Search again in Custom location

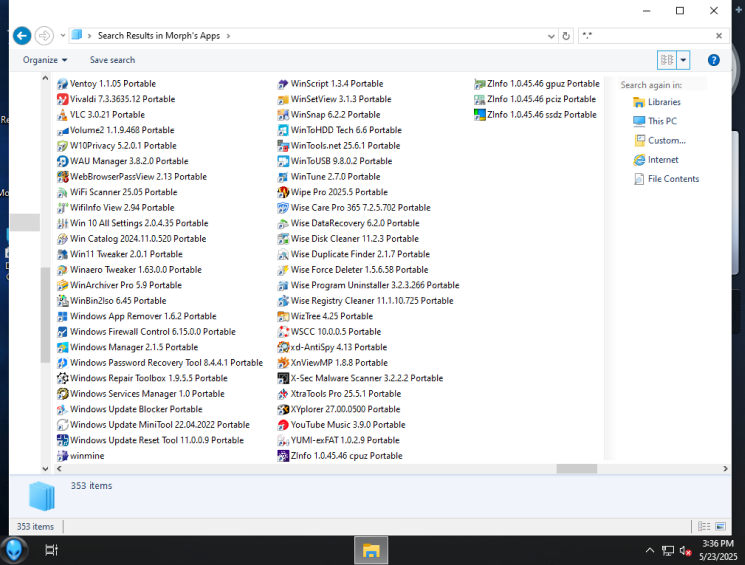coord(659,141)
